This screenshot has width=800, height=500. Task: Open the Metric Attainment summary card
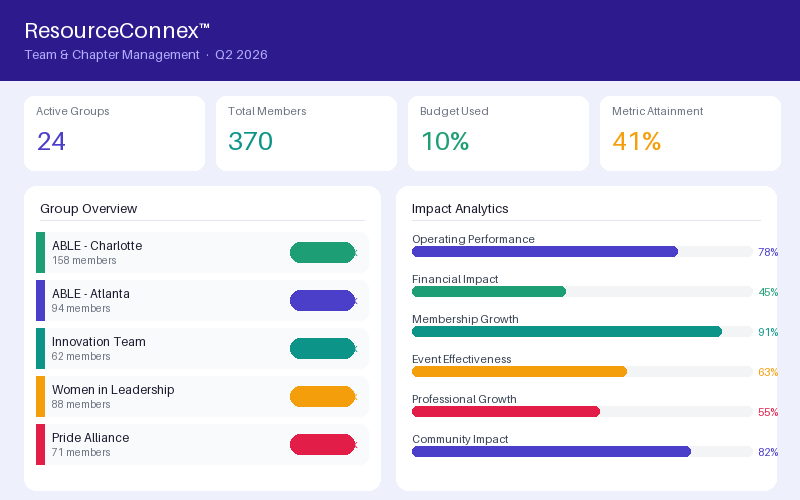coord(690,133)
